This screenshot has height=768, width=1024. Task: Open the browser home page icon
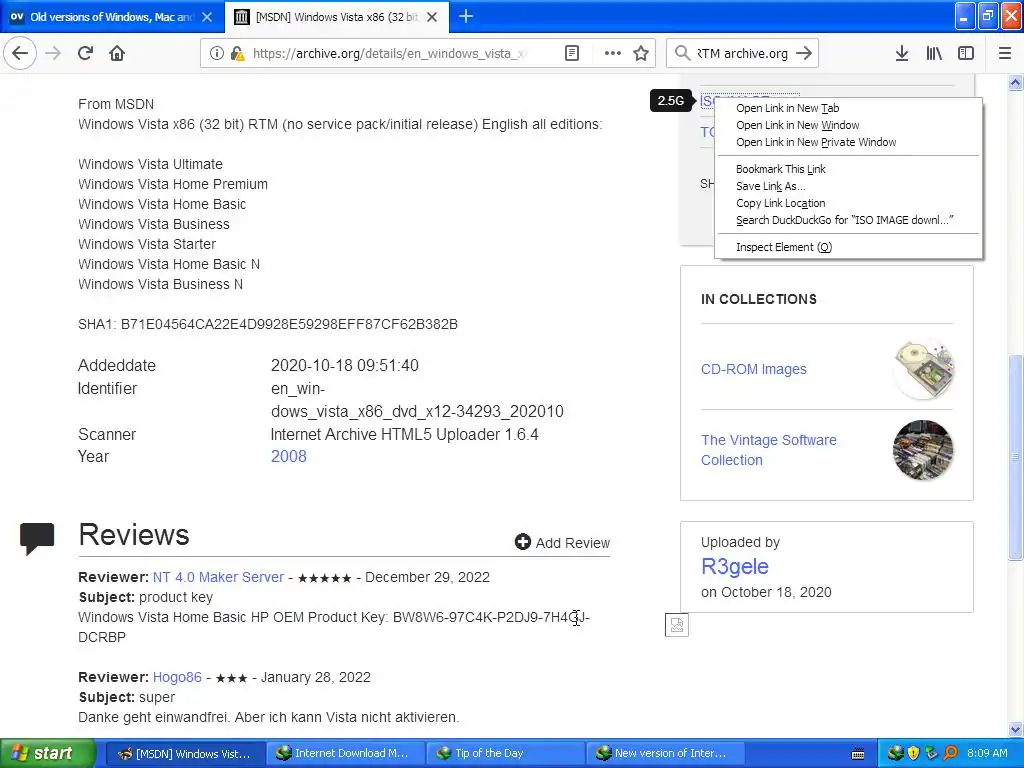point(117,53)
